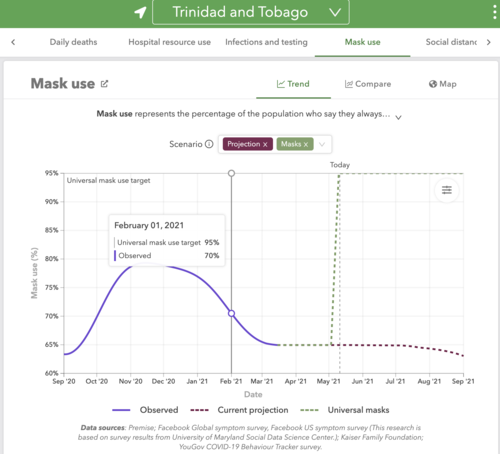The image size is (500, 454).
Task: Open Hospital resource use tab
Action: pyautogui.click(x=170, y=42)
